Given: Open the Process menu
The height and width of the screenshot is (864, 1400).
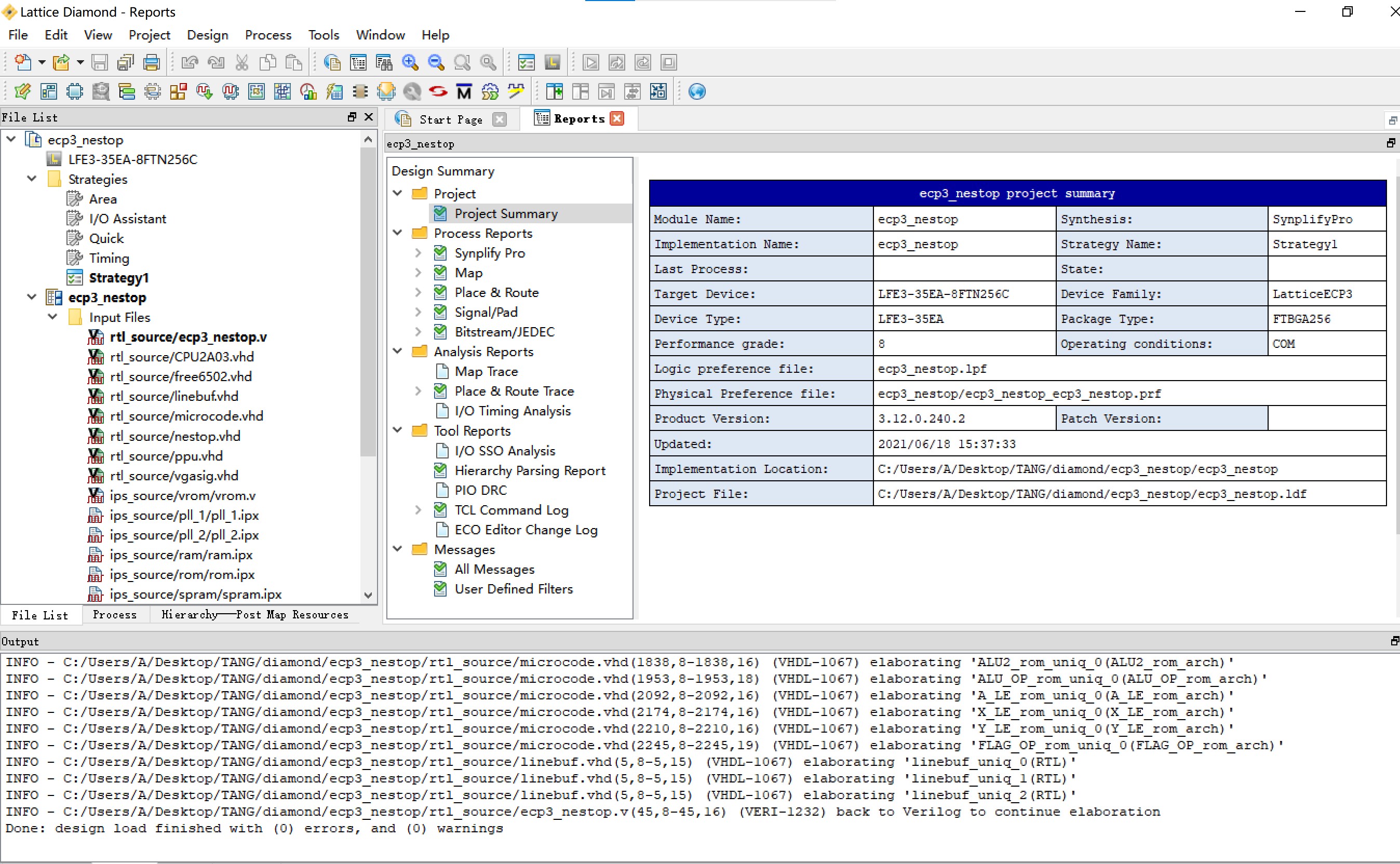Looking at the screenshot, I should coord(267,35).
